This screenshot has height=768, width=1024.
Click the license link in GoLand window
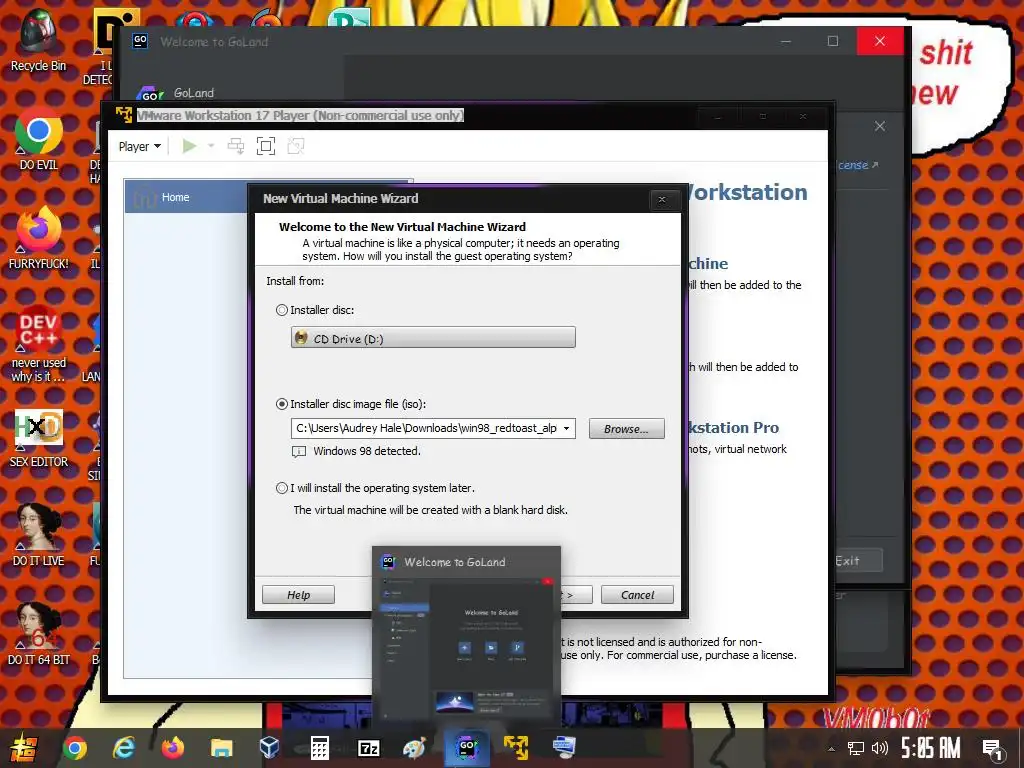coord(857,165)
